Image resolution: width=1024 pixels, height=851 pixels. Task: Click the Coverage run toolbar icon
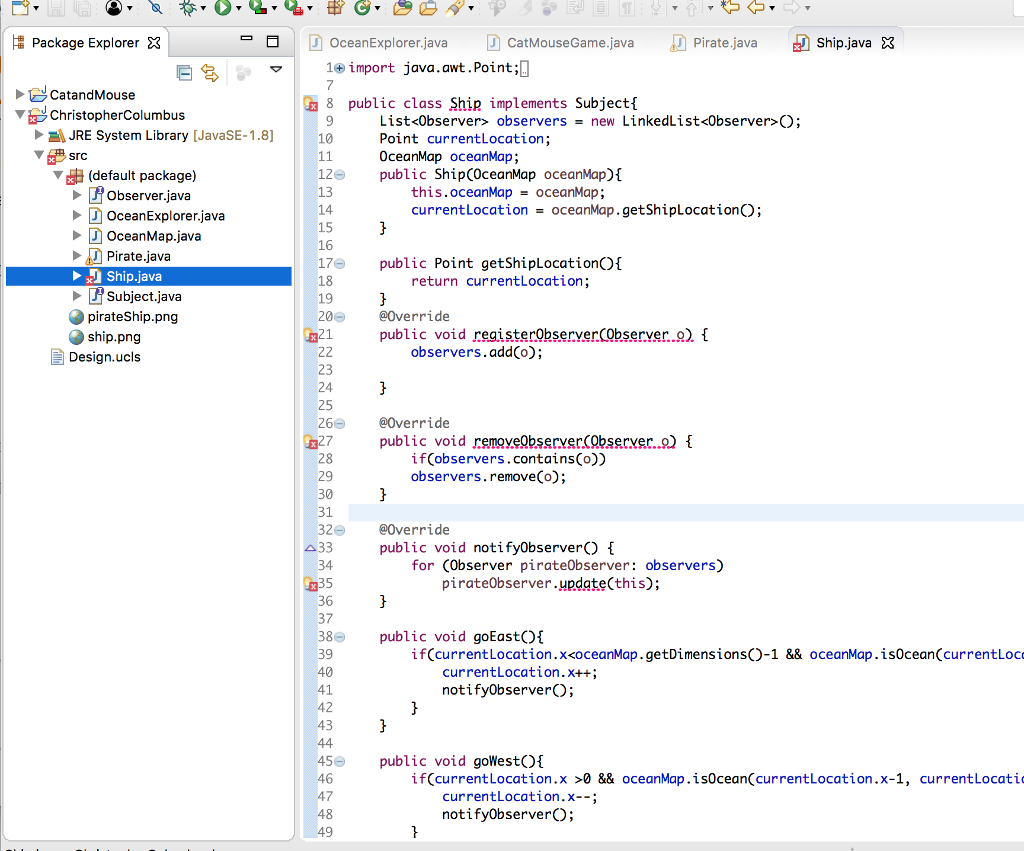click(x=258, y=8)
